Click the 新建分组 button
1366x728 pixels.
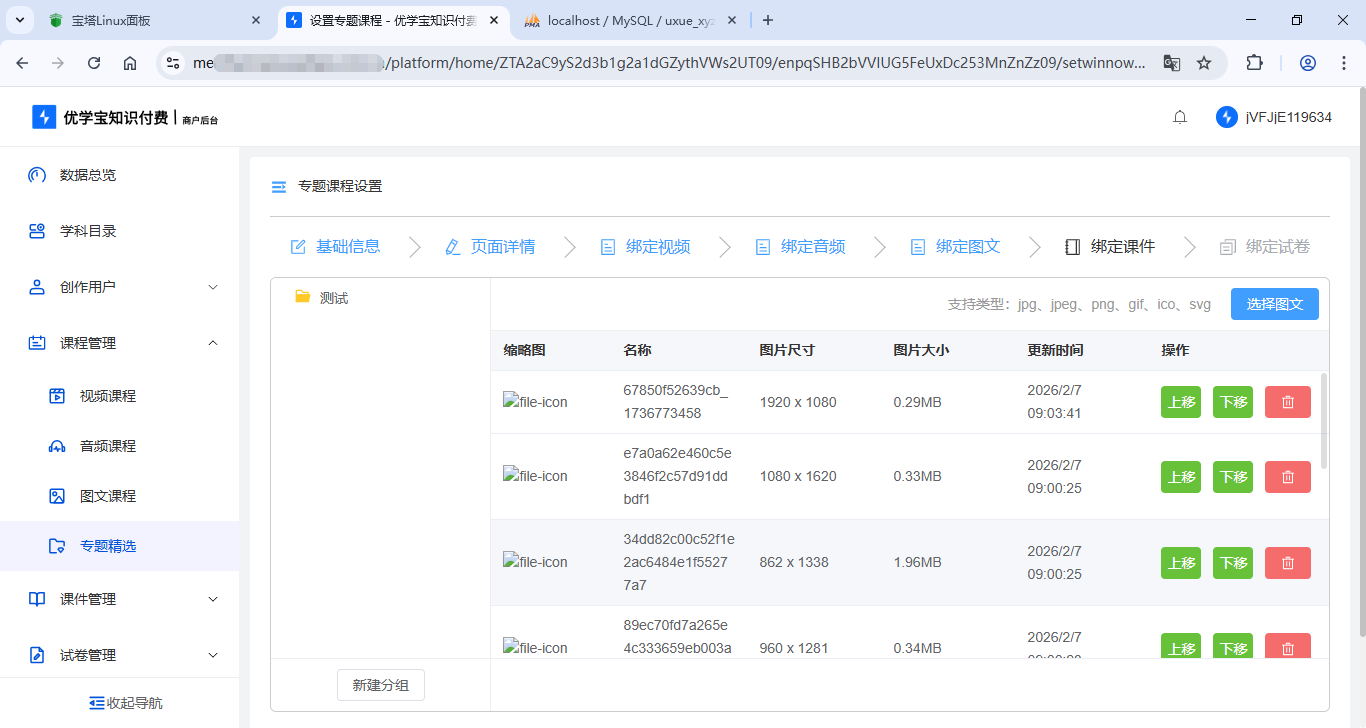pyautogui.click(x=380, y=686)
